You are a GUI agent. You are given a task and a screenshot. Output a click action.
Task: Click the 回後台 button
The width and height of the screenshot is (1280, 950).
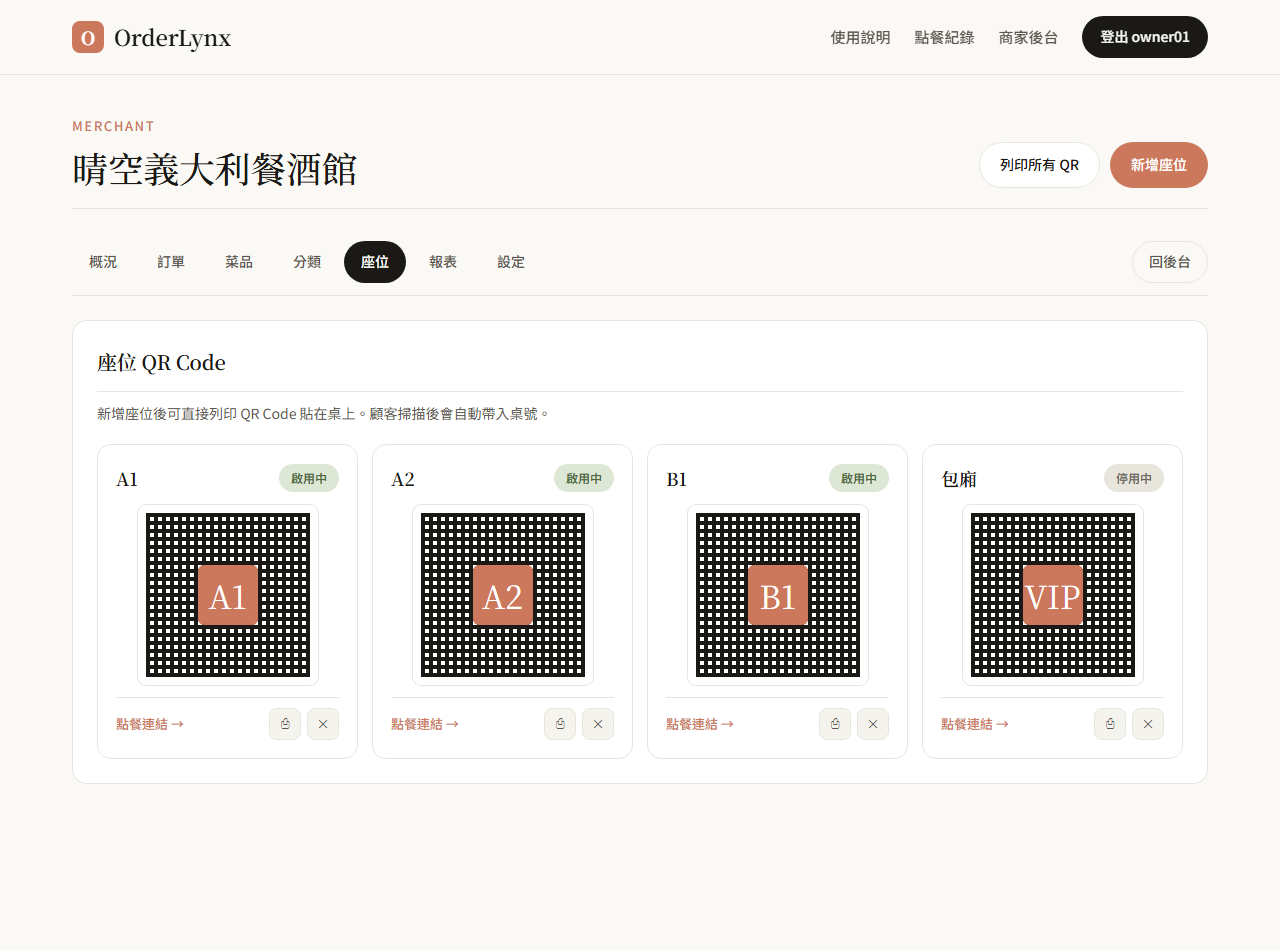[x=1170, y=262]
